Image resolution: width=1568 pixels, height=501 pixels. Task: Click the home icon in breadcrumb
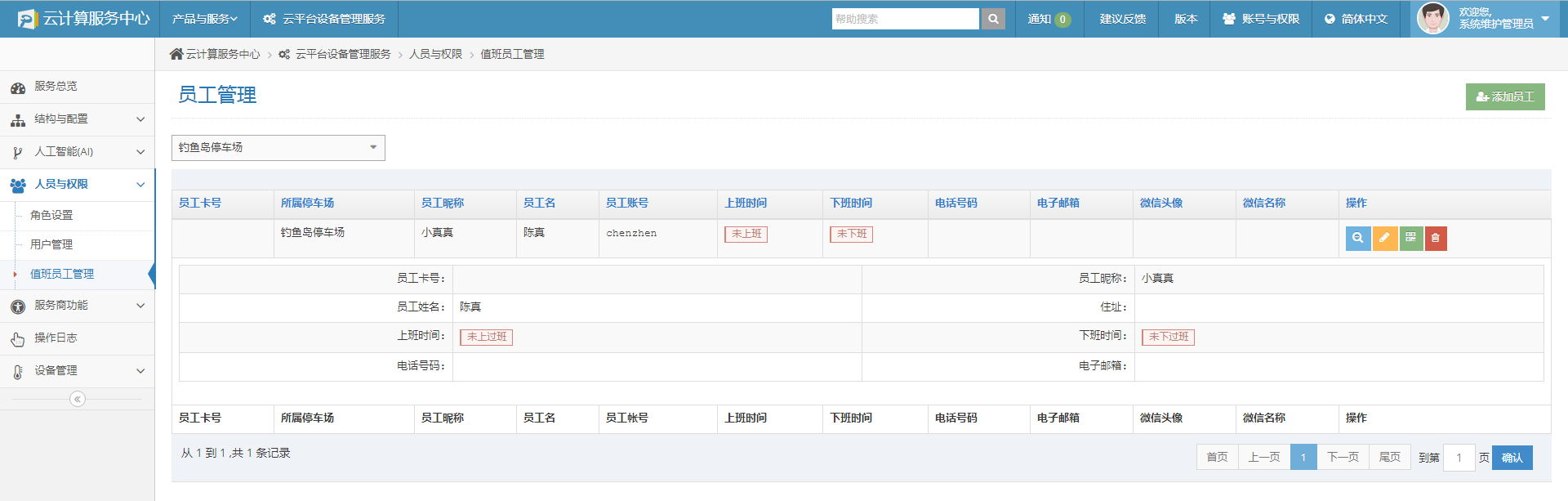176,54
